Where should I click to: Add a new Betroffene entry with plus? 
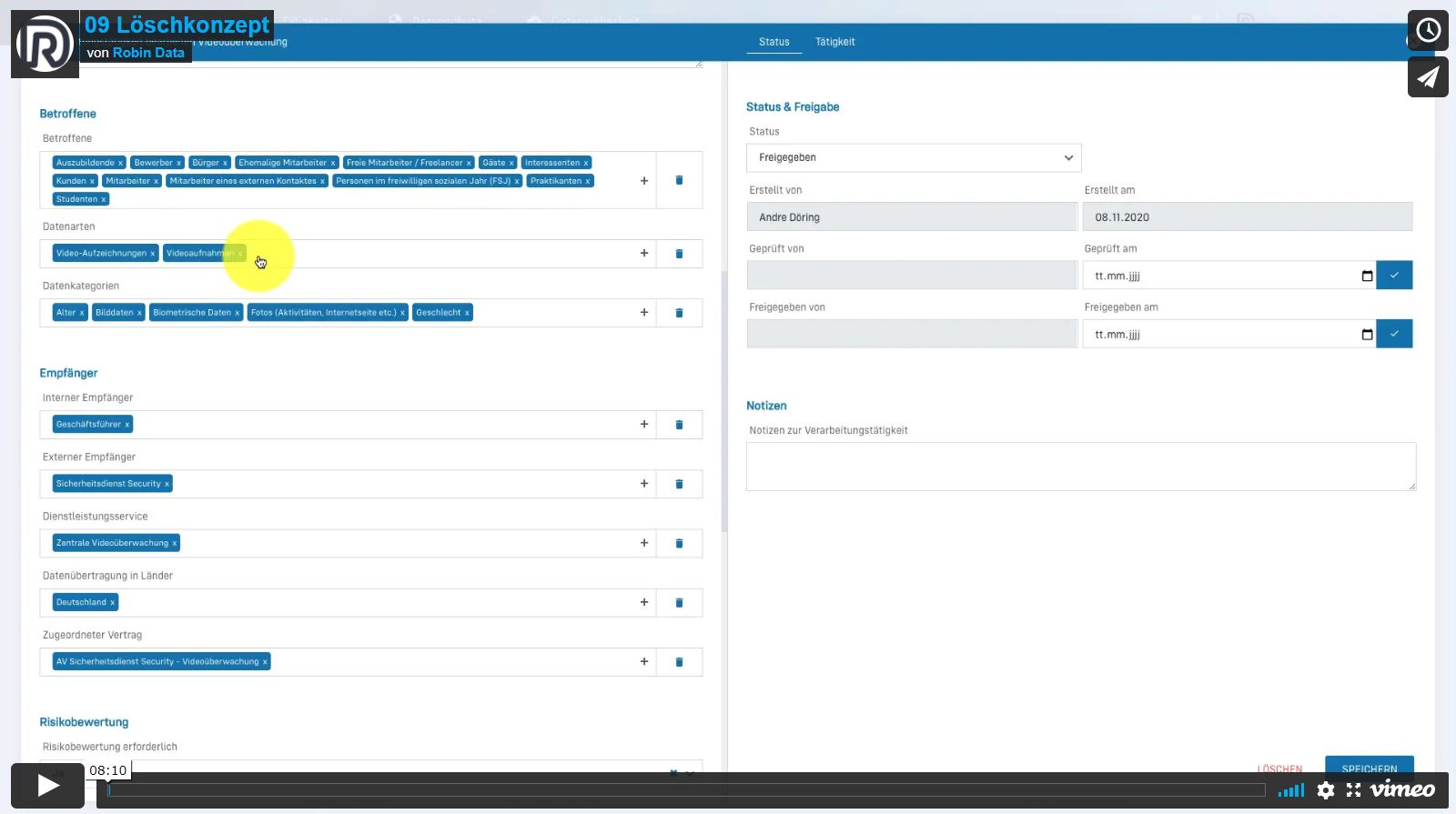pos(644,180)
